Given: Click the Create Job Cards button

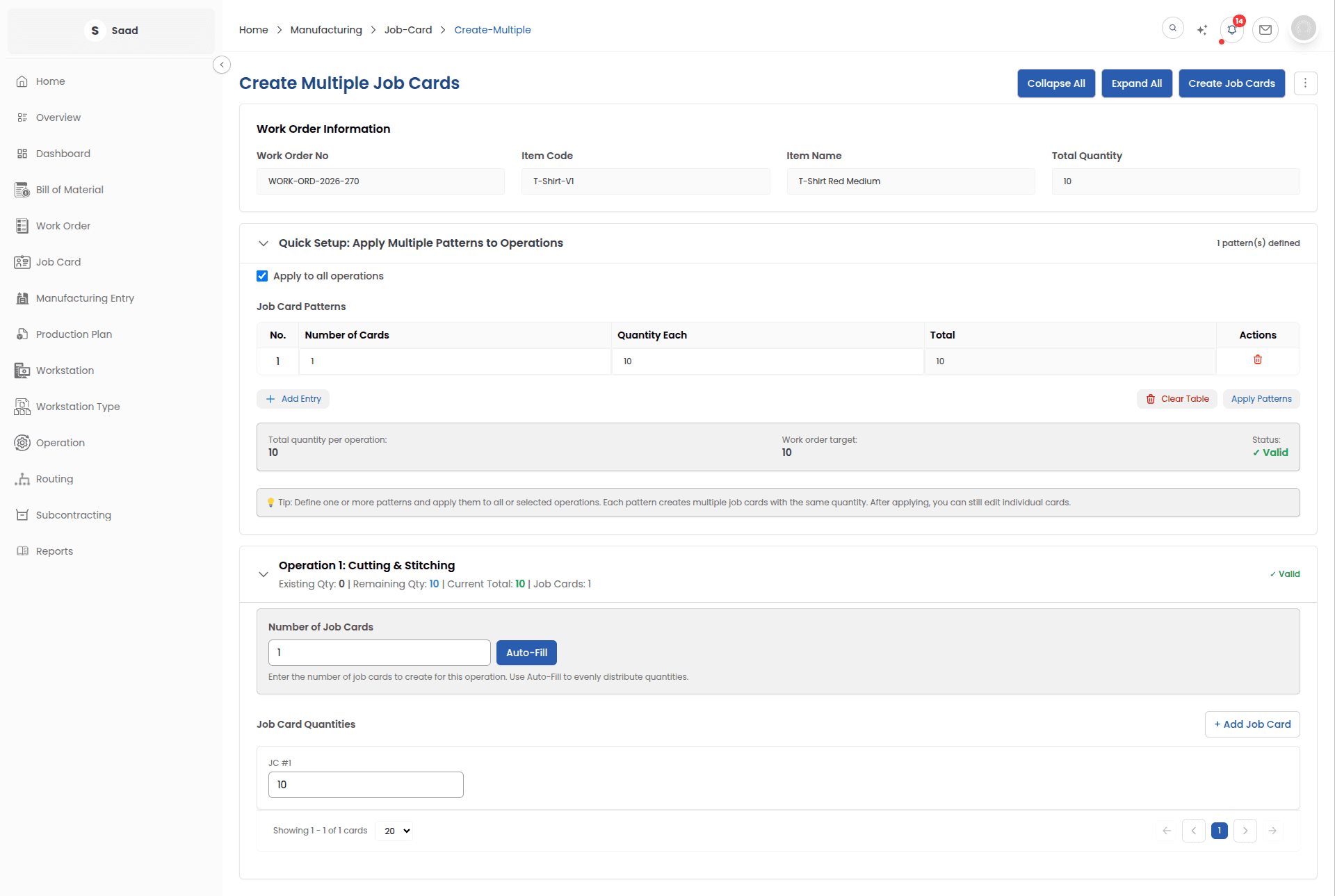Looking at the screenshot, I should pyautogui.click(x=1231, y=83).
